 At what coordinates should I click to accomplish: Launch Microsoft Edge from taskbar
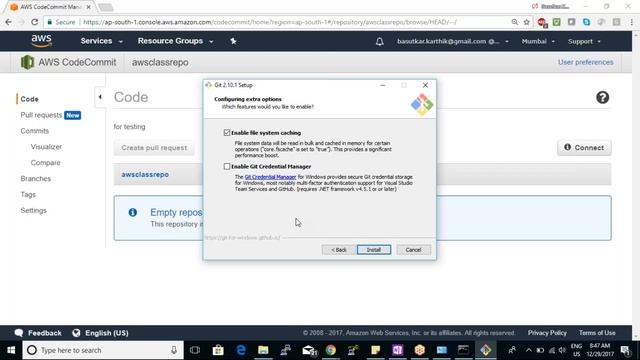click(241, 350)
